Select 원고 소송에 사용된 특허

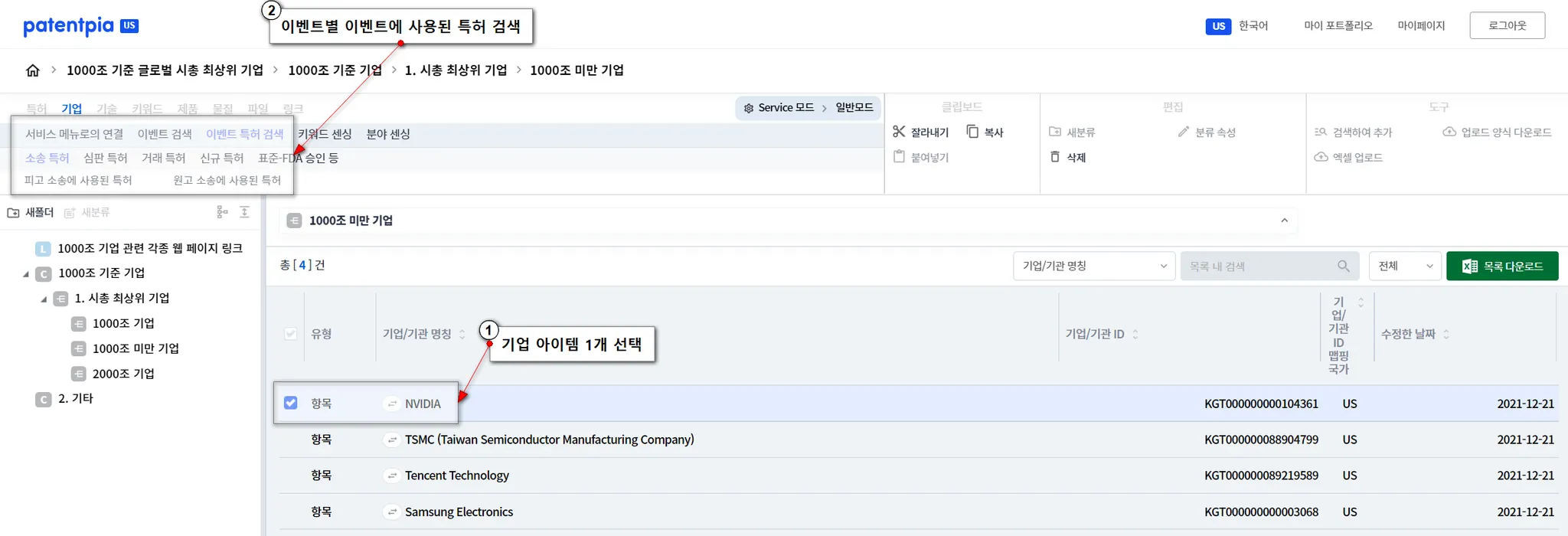[227, 180]
